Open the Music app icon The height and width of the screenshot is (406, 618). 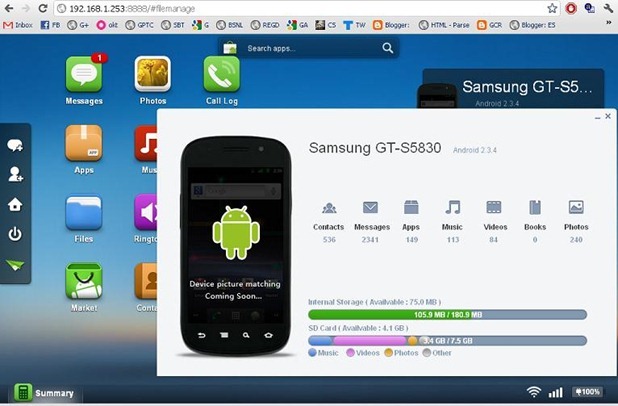click(146, 143)
